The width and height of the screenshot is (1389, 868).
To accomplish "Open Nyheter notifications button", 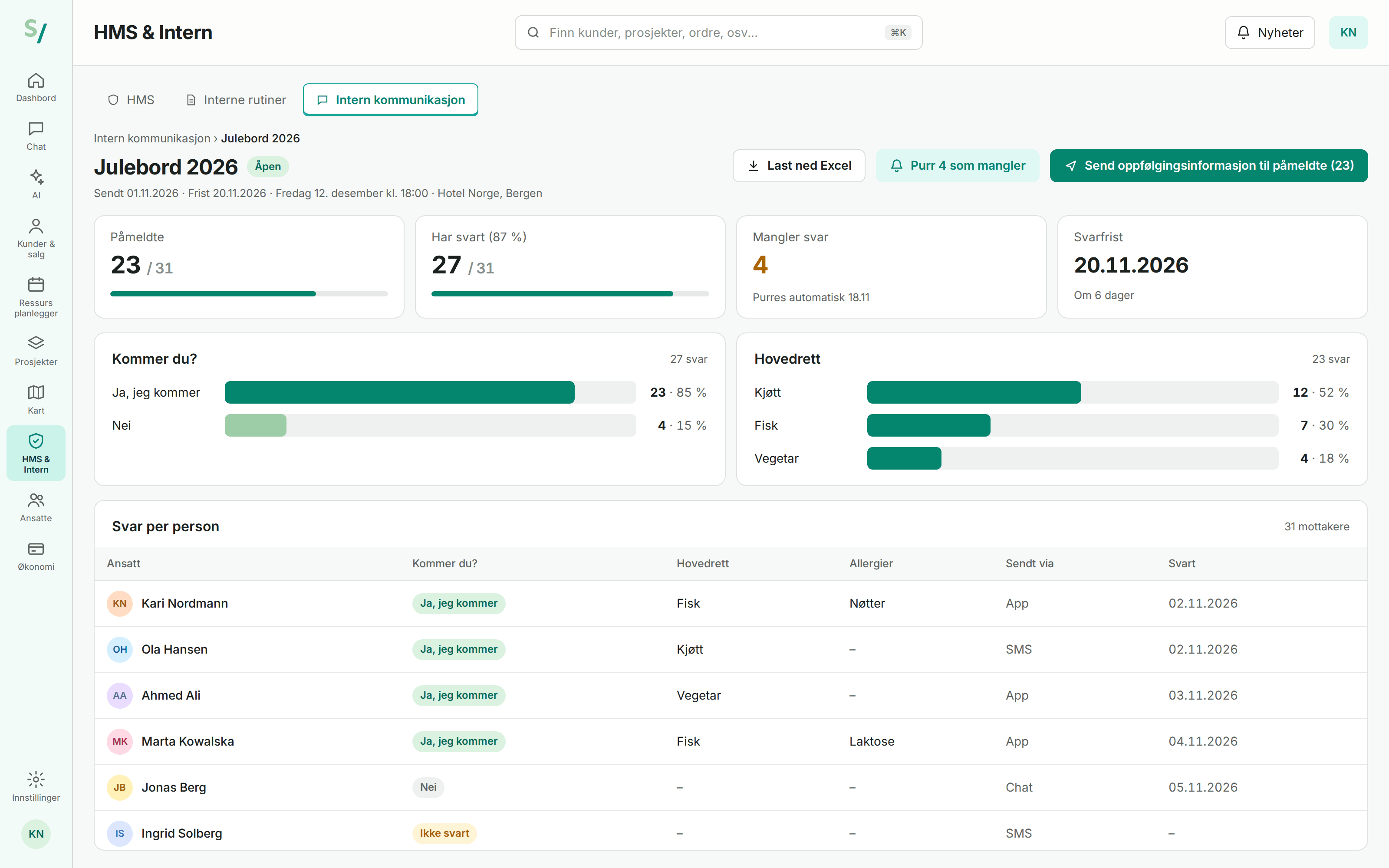I will point(1270,33).
